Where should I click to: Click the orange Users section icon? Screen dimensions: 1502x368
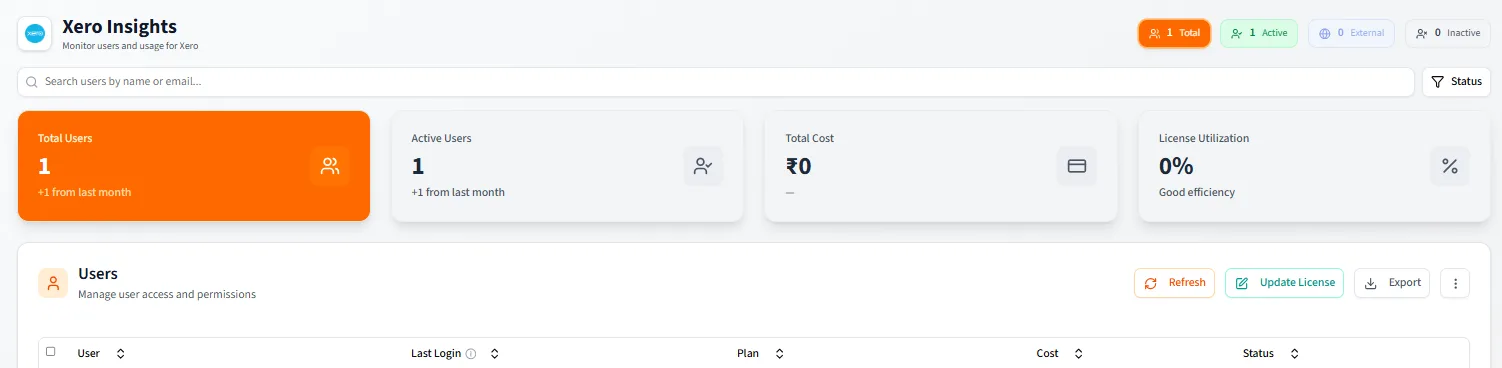point(53,283)
